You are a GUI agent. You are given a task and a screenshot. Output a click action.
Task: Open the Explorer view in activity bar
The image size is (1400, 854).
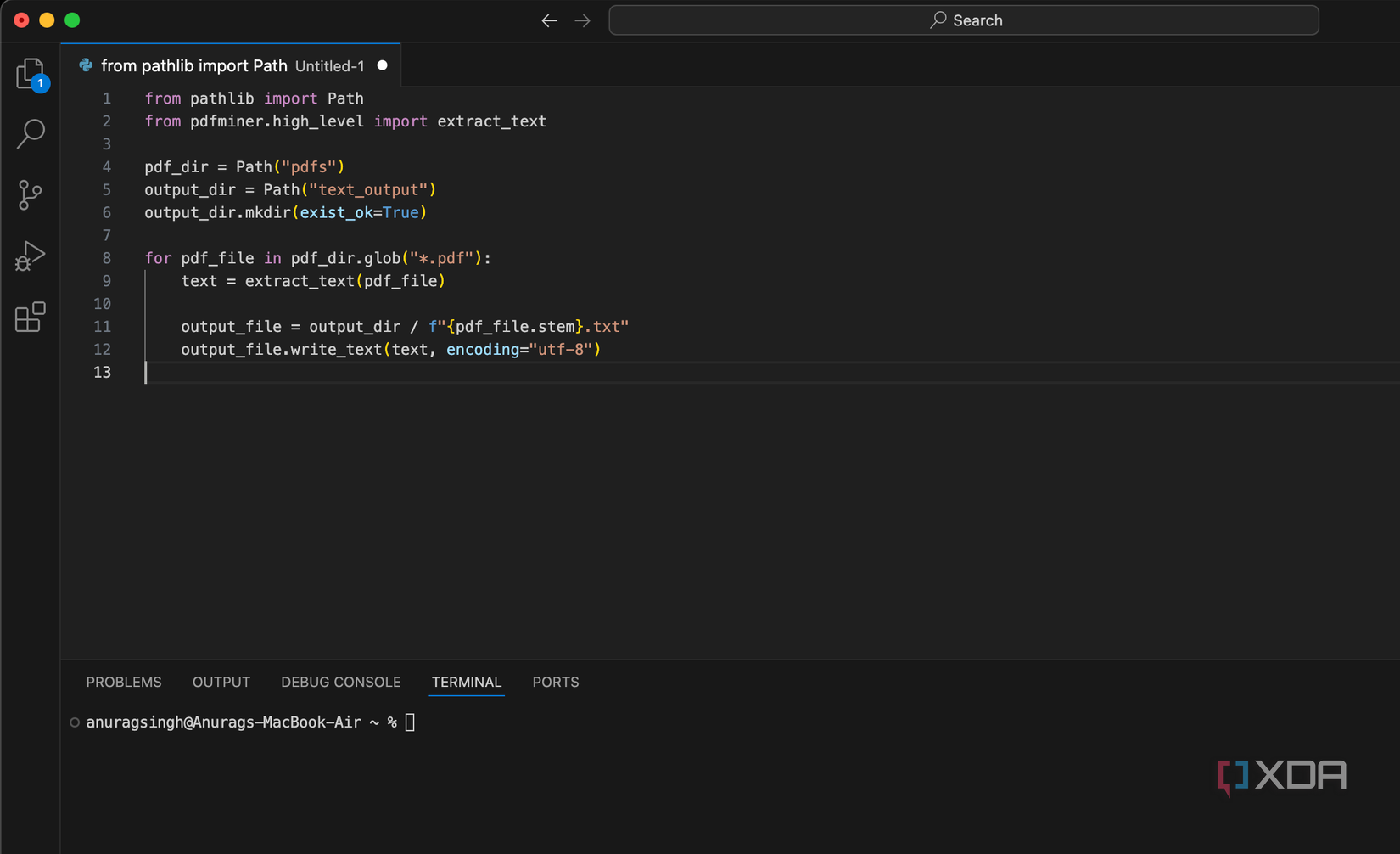[x=31, y=74]
